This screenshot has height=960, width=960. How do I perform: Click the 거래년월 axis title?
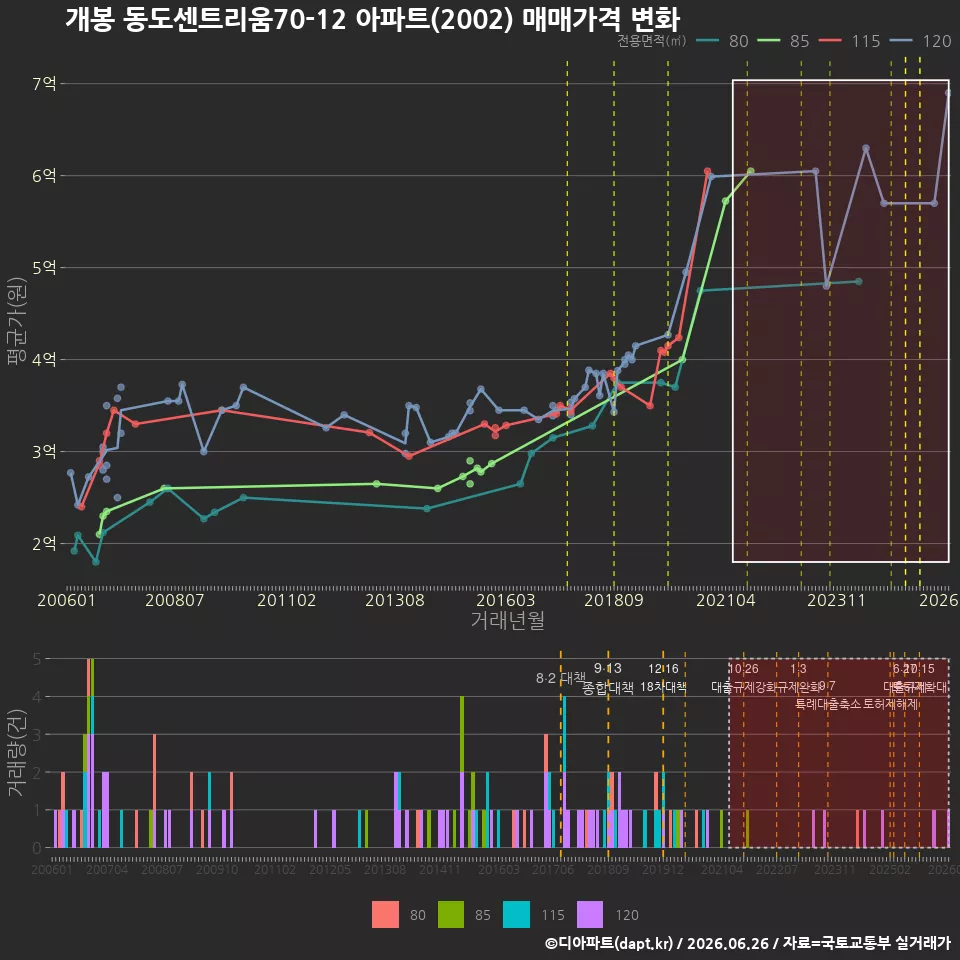[x=508, y=620]
